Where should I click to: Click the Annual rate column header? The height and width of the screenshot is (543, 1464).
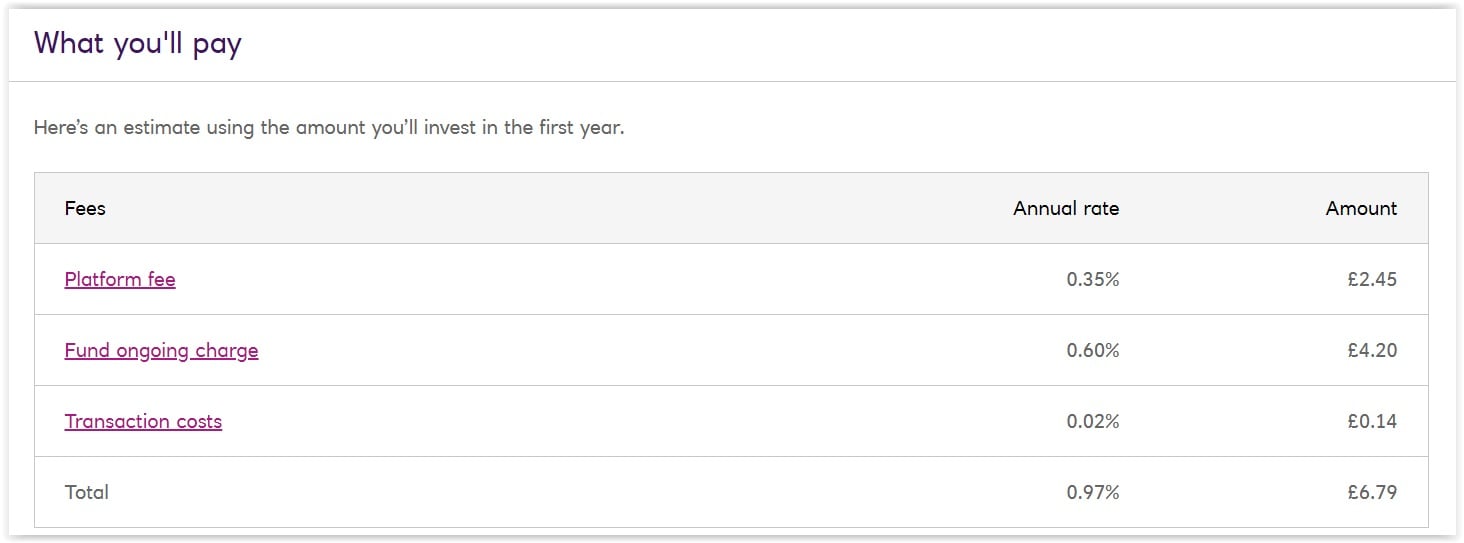[1066, 208]
